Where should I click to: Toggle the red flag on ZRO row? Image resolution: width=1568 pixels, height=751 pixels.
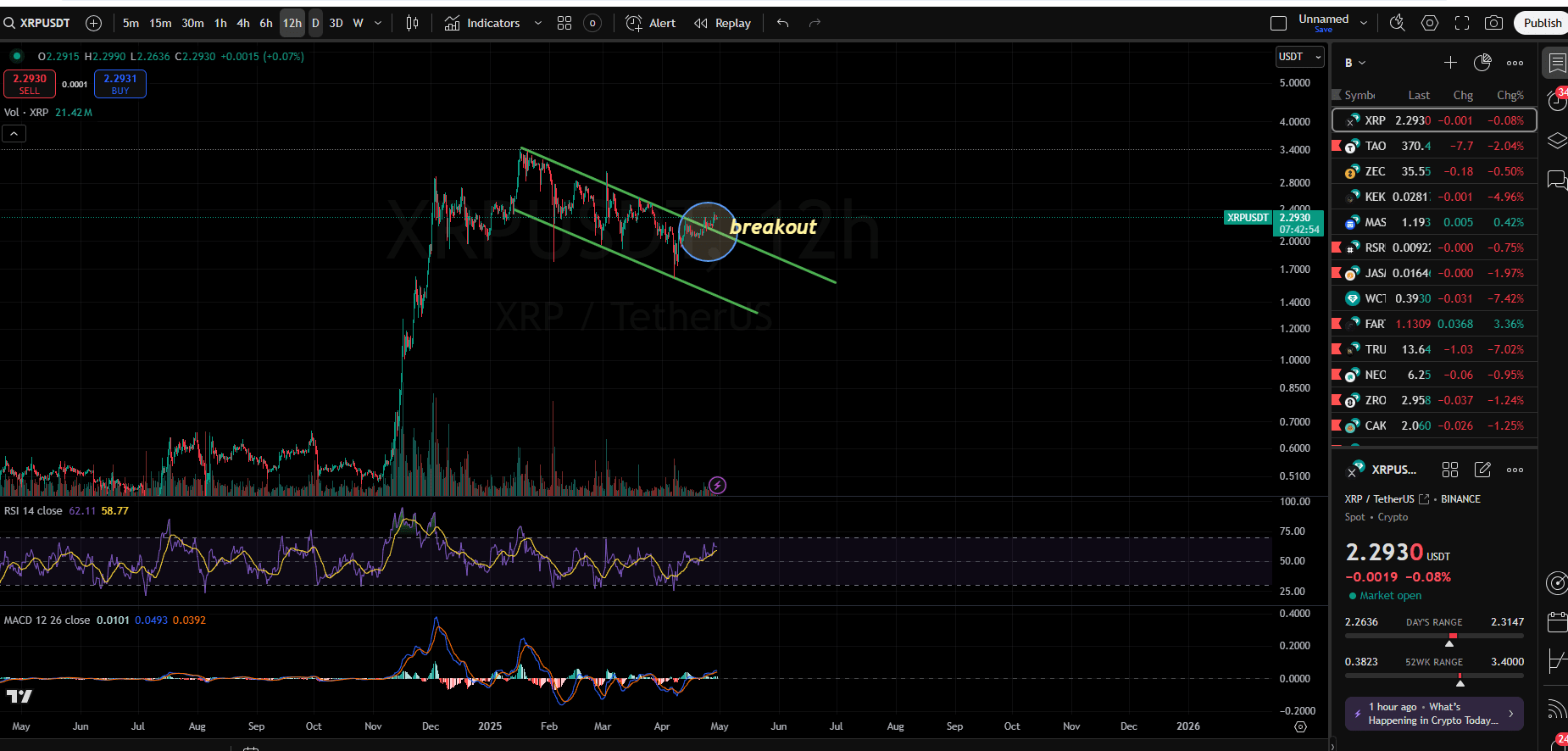(1337, 399)
